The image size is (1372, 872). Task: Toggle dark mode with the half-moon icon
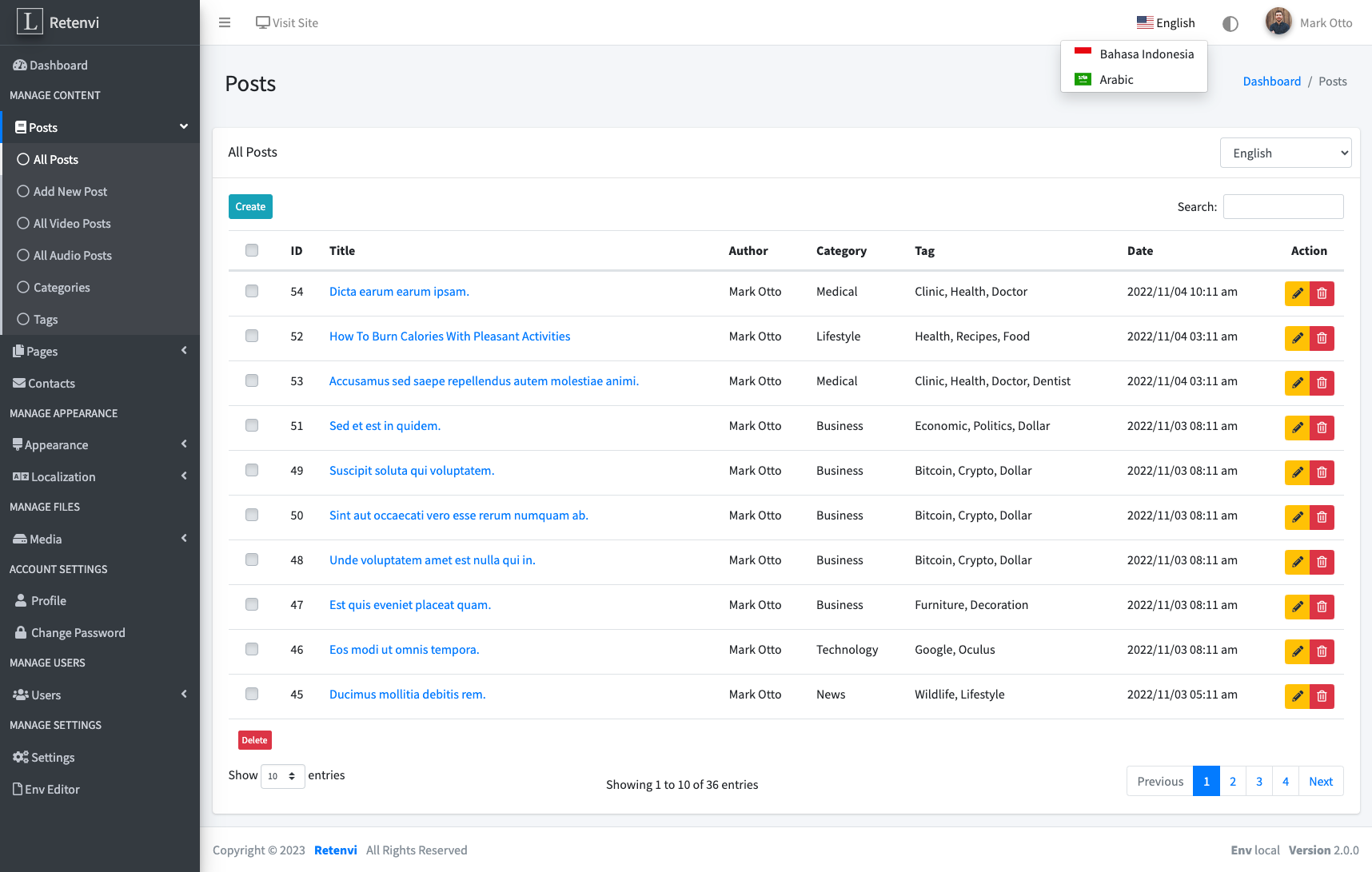1230,23
